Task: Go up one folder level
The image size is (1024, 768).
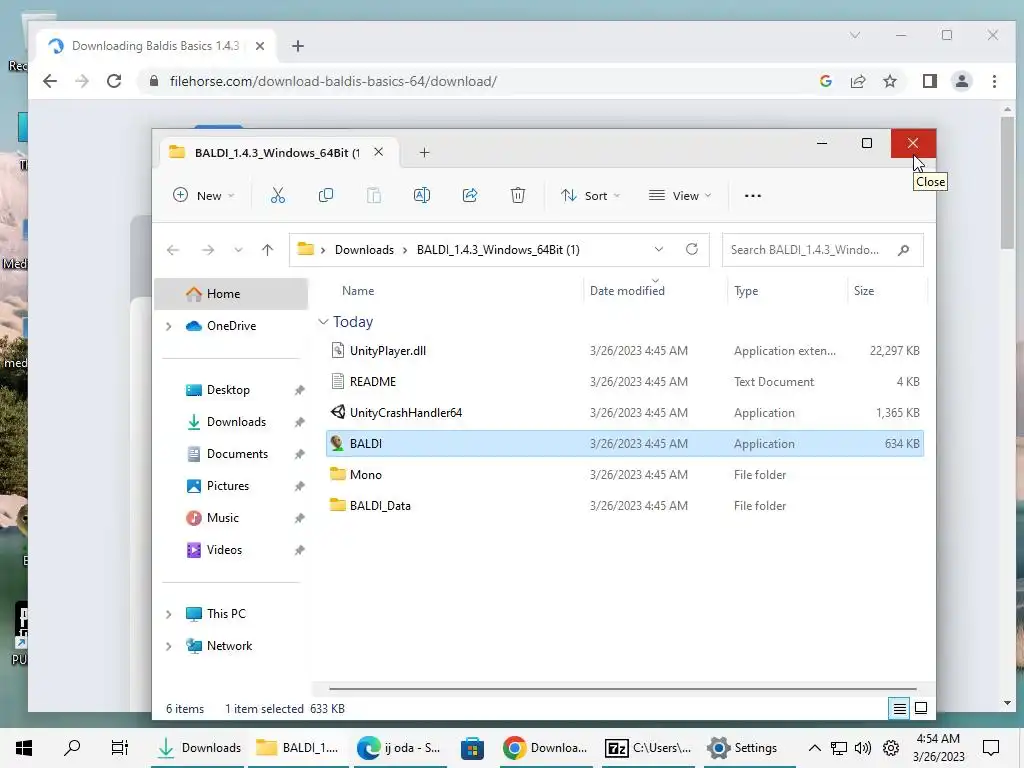Action: click(x=267, y=250)
